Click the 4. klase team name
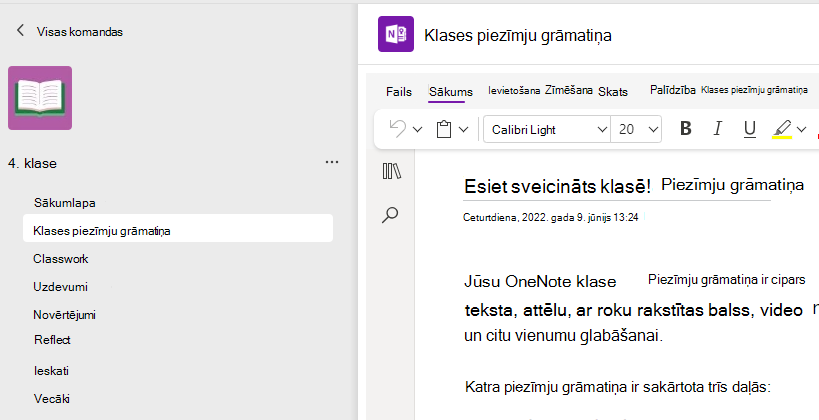 (x=32, y=163)
